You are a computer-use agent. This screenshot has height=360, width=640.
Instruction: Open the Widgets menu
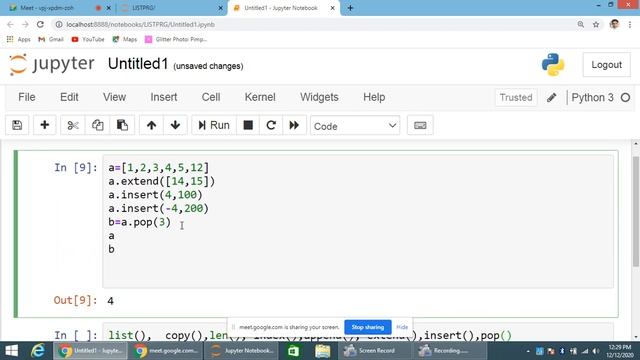pyautogui.click(x=319, y=97)
